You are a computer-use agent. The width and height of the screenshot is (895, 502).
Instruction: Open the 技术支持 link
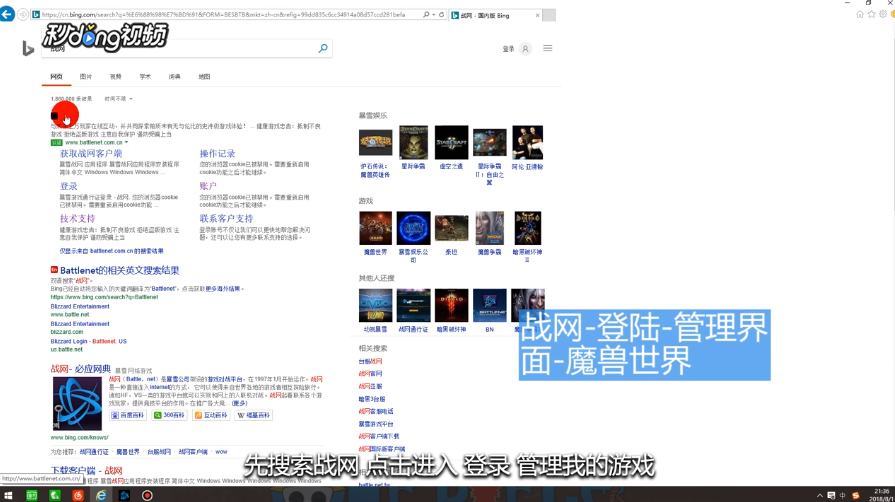[x=77, y=219]
